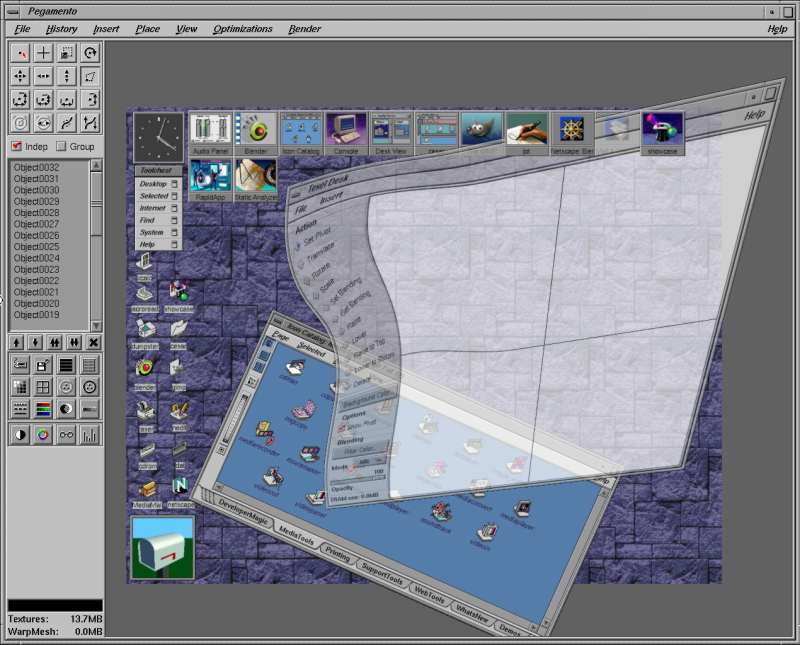The image size is (800, 645).
Task: Select Object0029 in the object list
Action: [37, 201]
